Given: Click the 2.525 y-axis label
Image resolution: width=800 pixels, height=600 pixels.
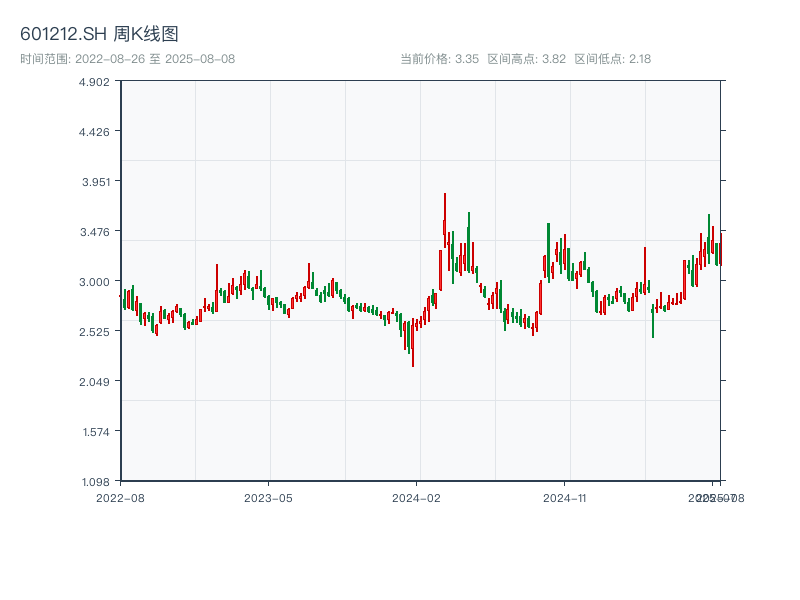Looking at the screenshot, I should (x=94, y=332).
